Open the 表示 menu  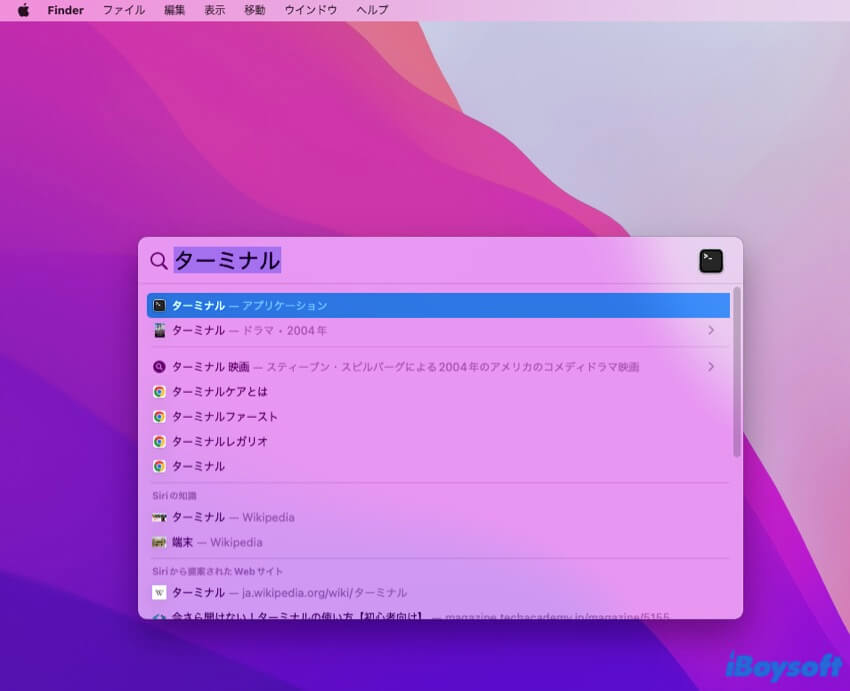(x=215, y=10)
